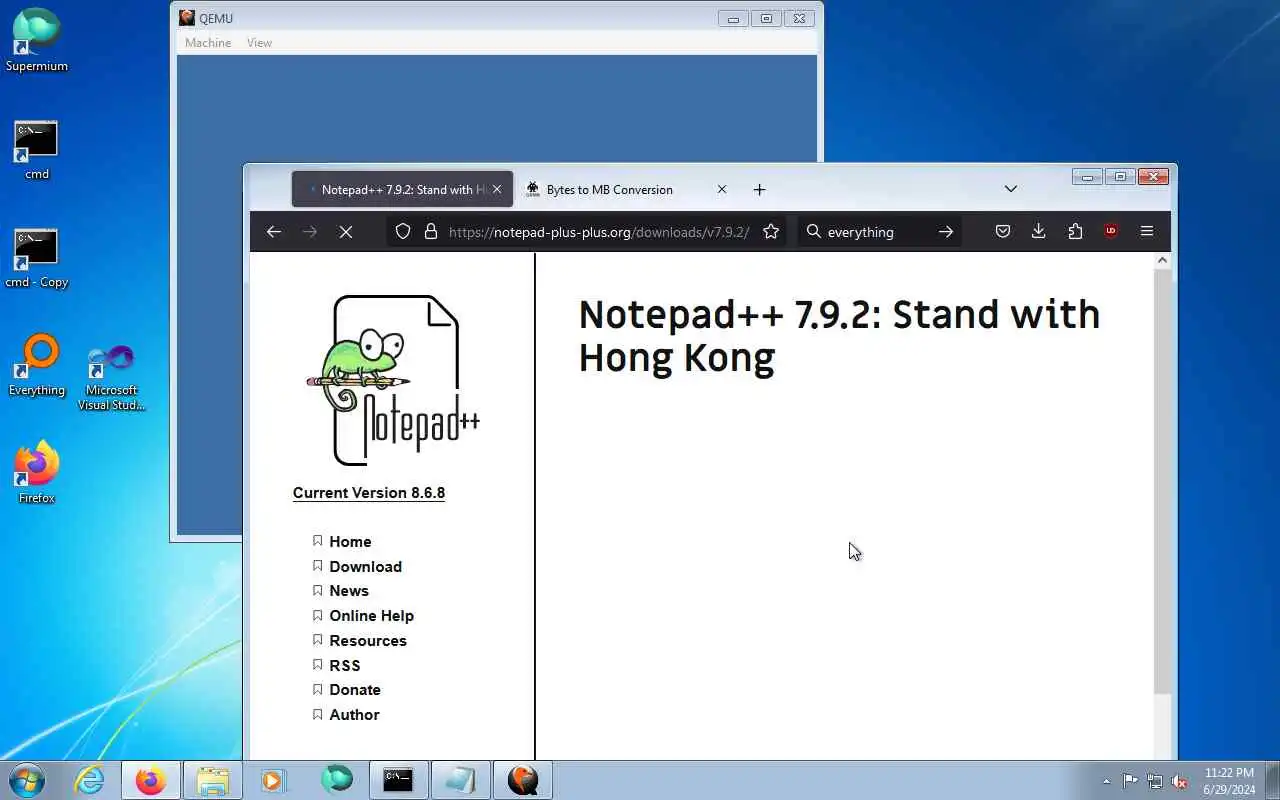Open Windows Explorer folder in taskbar
The height and width of the screenshot is (800, 1280).
[x=213, y=780]
